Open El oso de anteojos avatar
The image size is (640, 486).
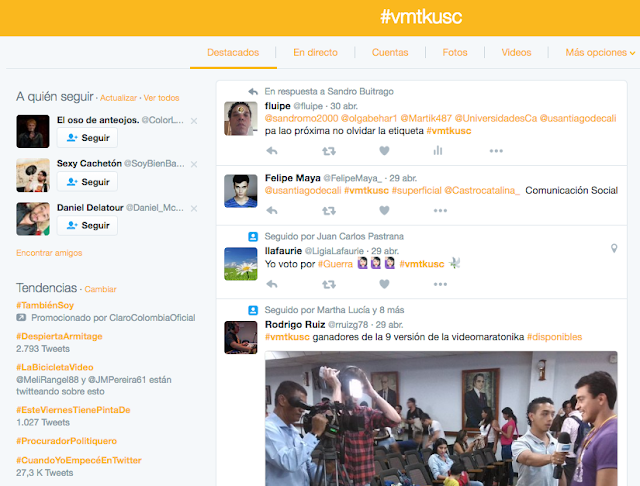click(x=33, y=131)
